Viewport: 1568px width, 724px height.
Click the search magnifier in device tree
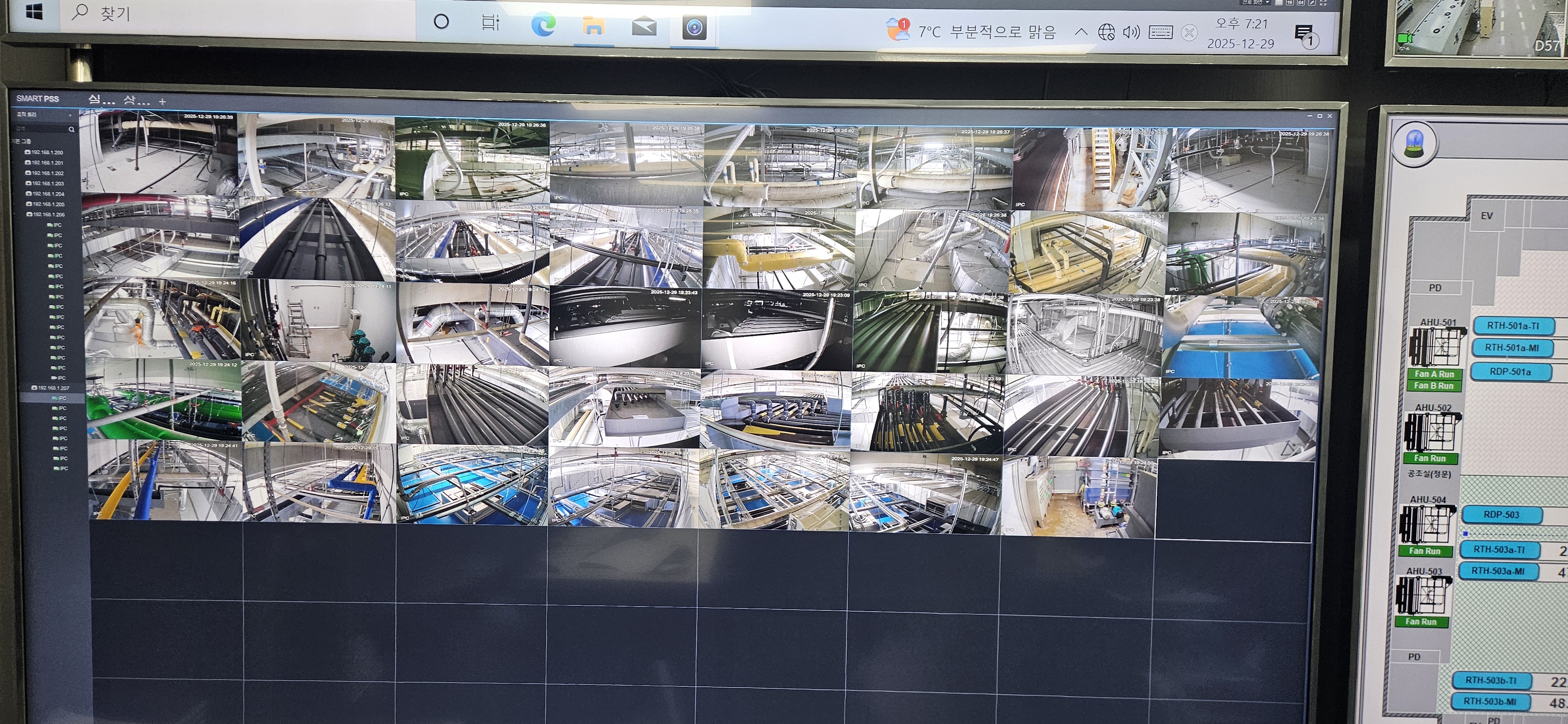click(x=72, y=130)
